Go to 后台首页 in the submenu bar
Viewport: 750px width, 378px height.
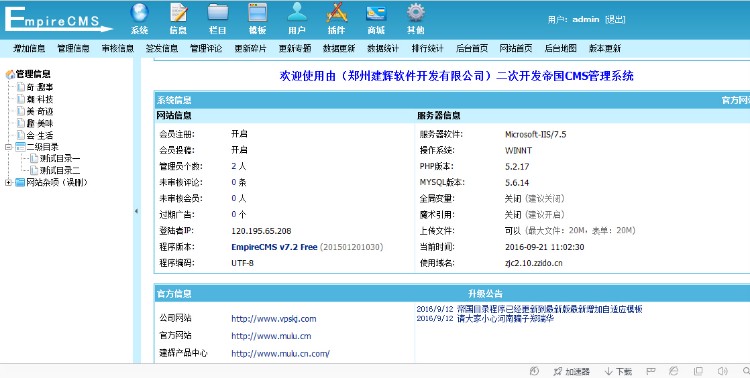(472, 48)
